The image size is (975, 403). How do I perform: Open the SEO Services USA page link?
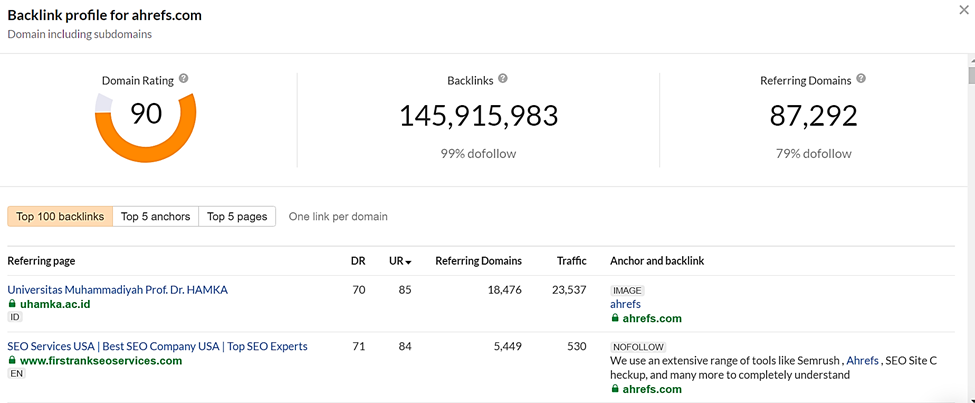tap(157, 346)
